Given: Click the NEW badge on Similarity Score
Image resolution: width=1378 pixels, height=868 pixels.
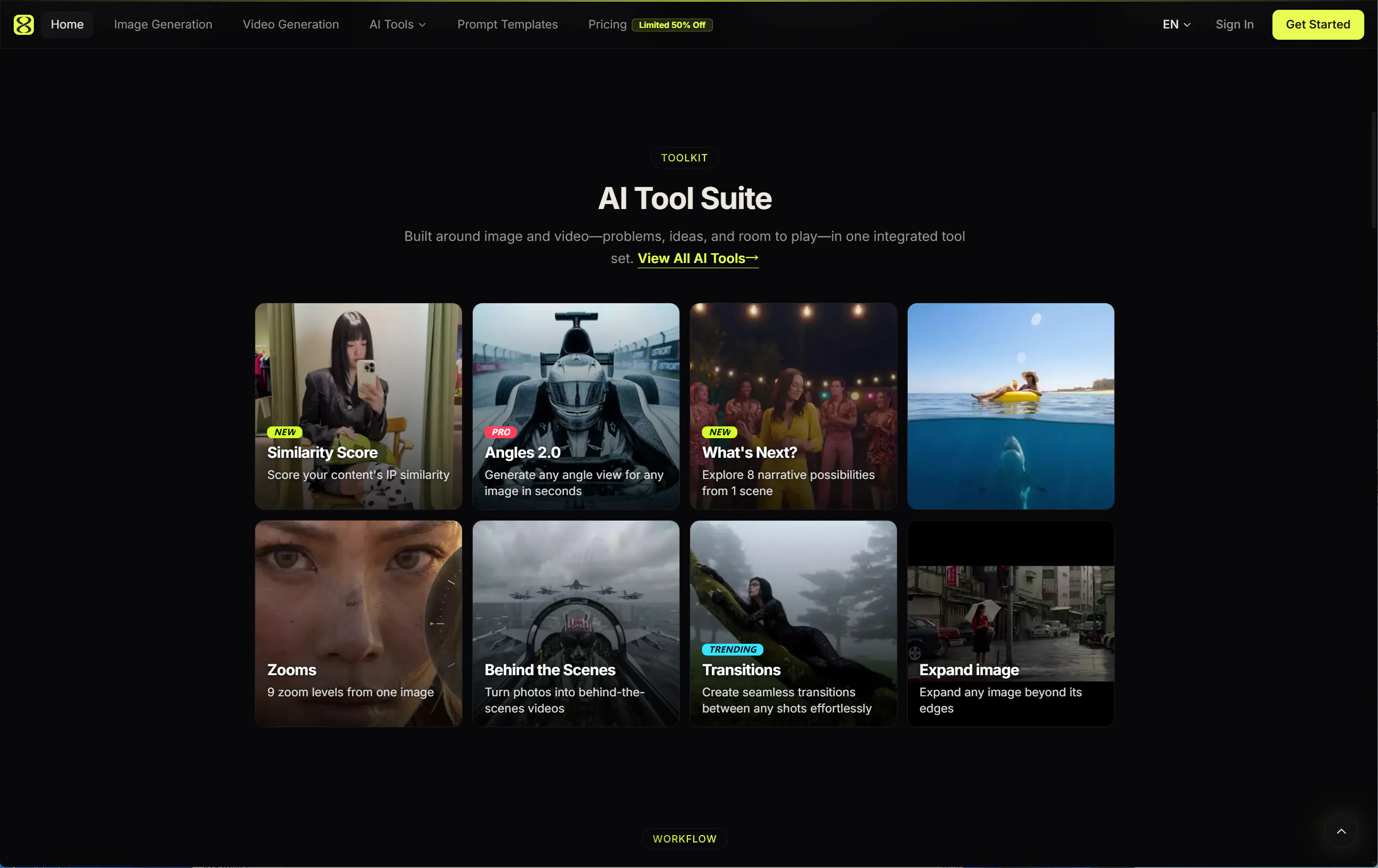Looking at the screenshot, I should coord(285,432).
